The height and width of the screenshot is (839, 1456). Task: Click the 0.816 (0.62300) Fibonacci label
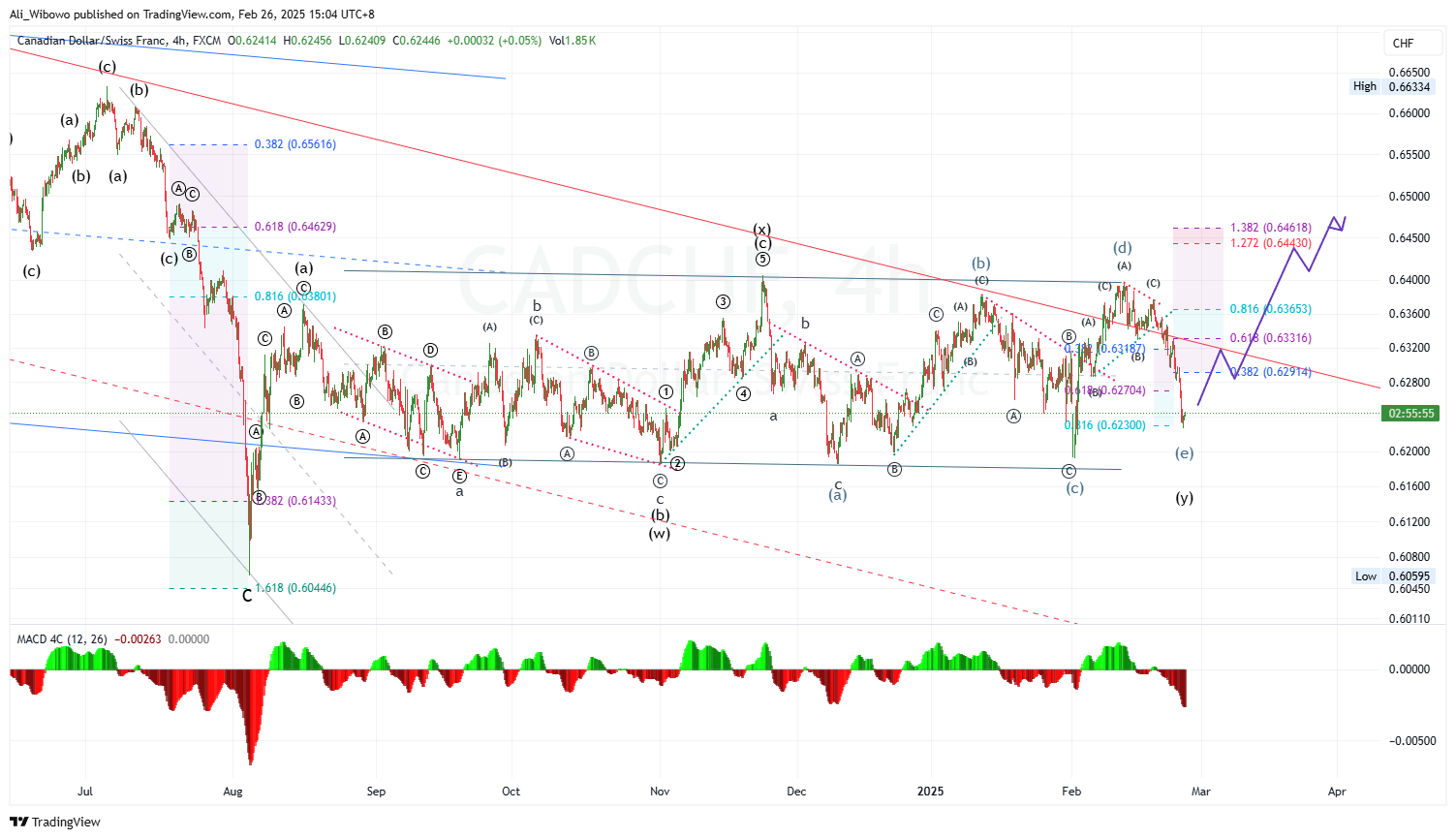point(1105,425)
